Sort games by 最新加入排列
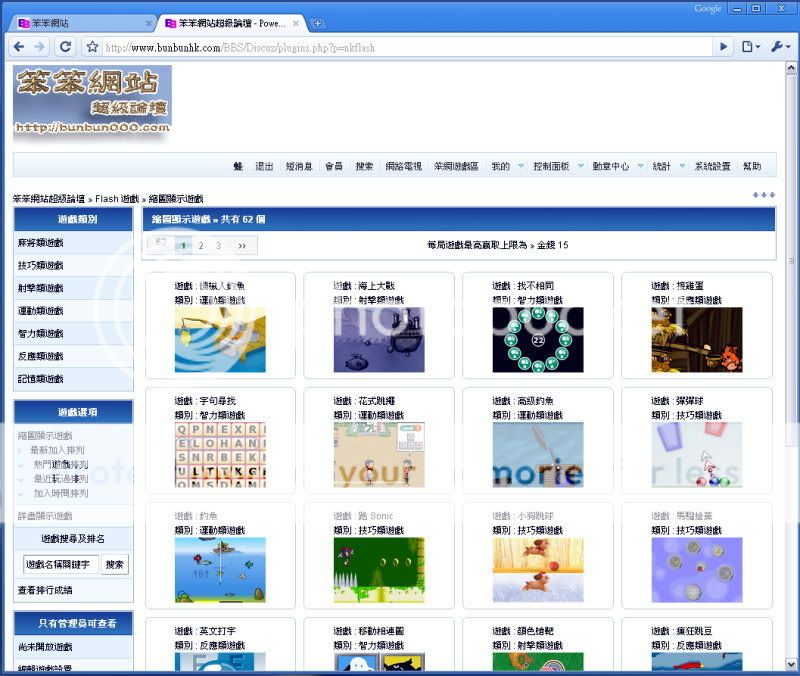 [x=57, y=450]
